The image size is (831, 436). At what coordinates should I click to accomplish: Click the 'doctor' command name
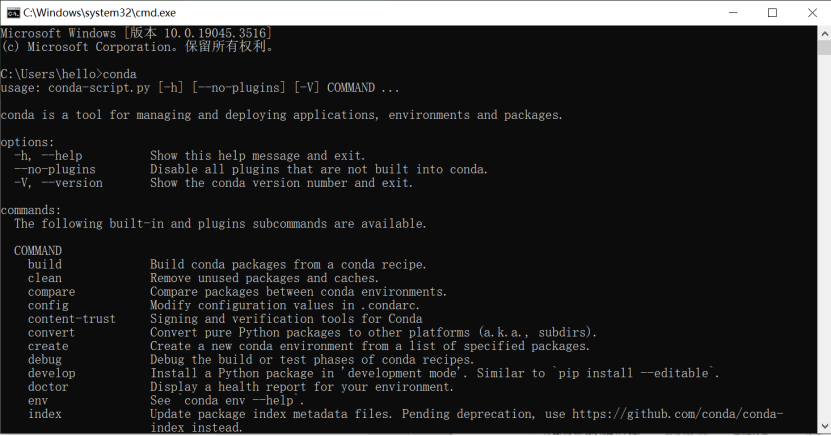[x=48, y=387]
